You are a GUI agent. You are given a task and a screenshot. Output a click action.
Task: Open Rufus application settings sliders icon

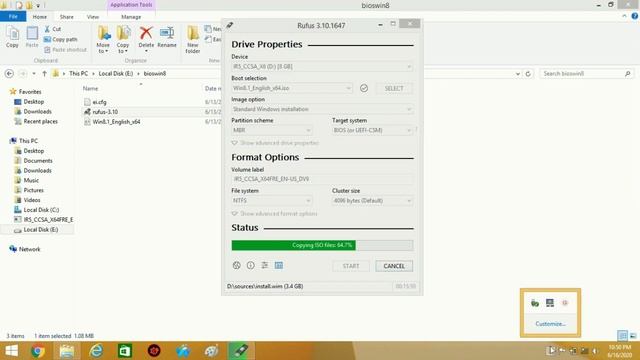[x=265, y=266]
